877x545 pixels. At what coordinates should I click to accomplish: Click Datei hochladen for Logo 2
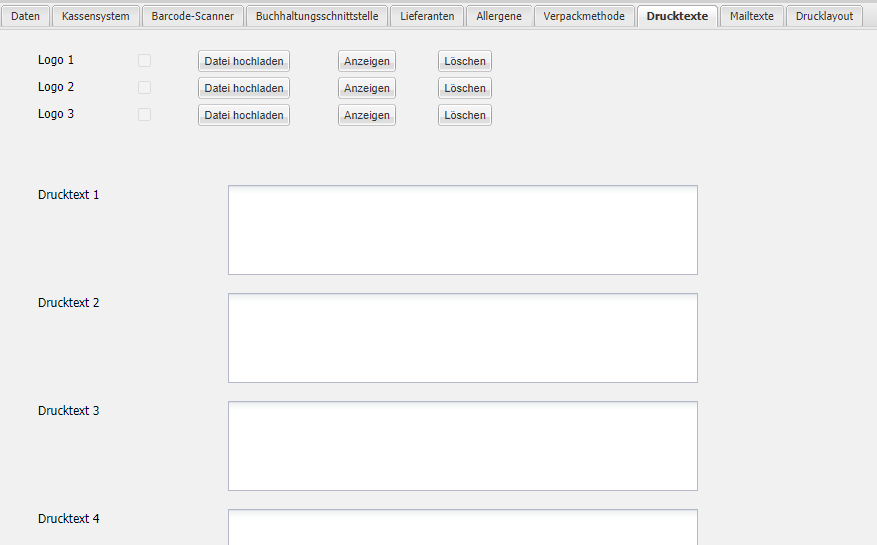tap(244, 88)
